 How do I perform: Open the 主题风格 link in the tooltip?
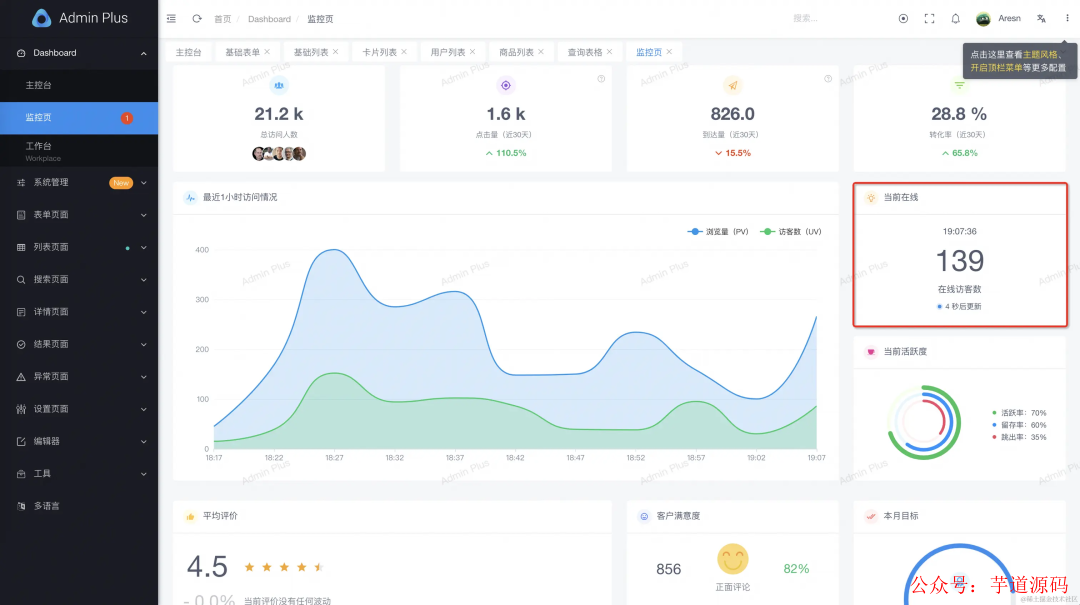pyautogui.click(x=1039, y=54)
